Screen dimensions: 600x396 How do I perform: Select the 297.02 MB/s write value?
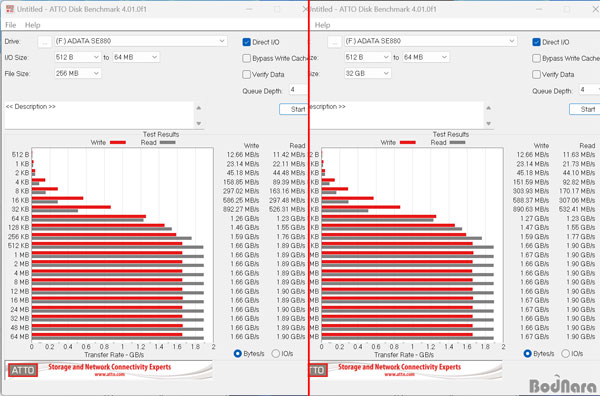coord(241,191)
